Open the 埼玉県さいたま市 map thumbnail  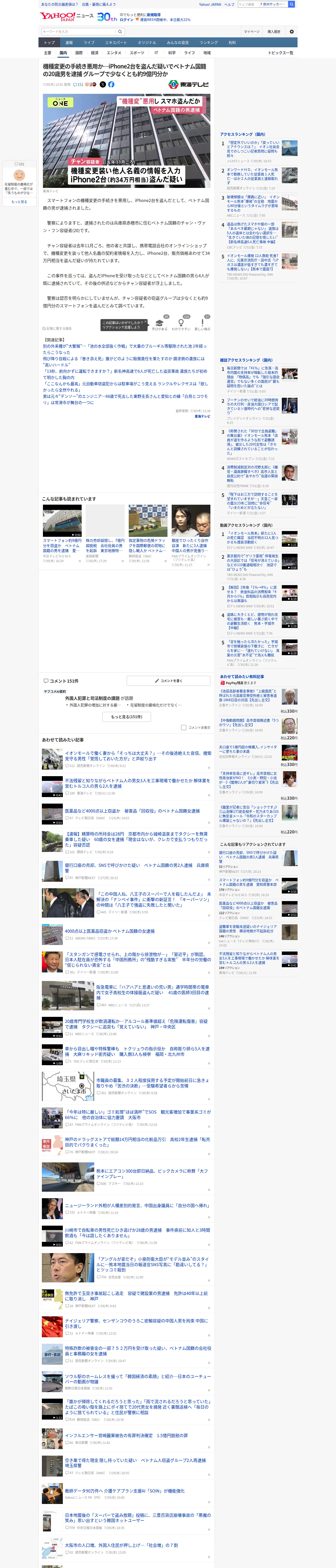point(68,1087)
